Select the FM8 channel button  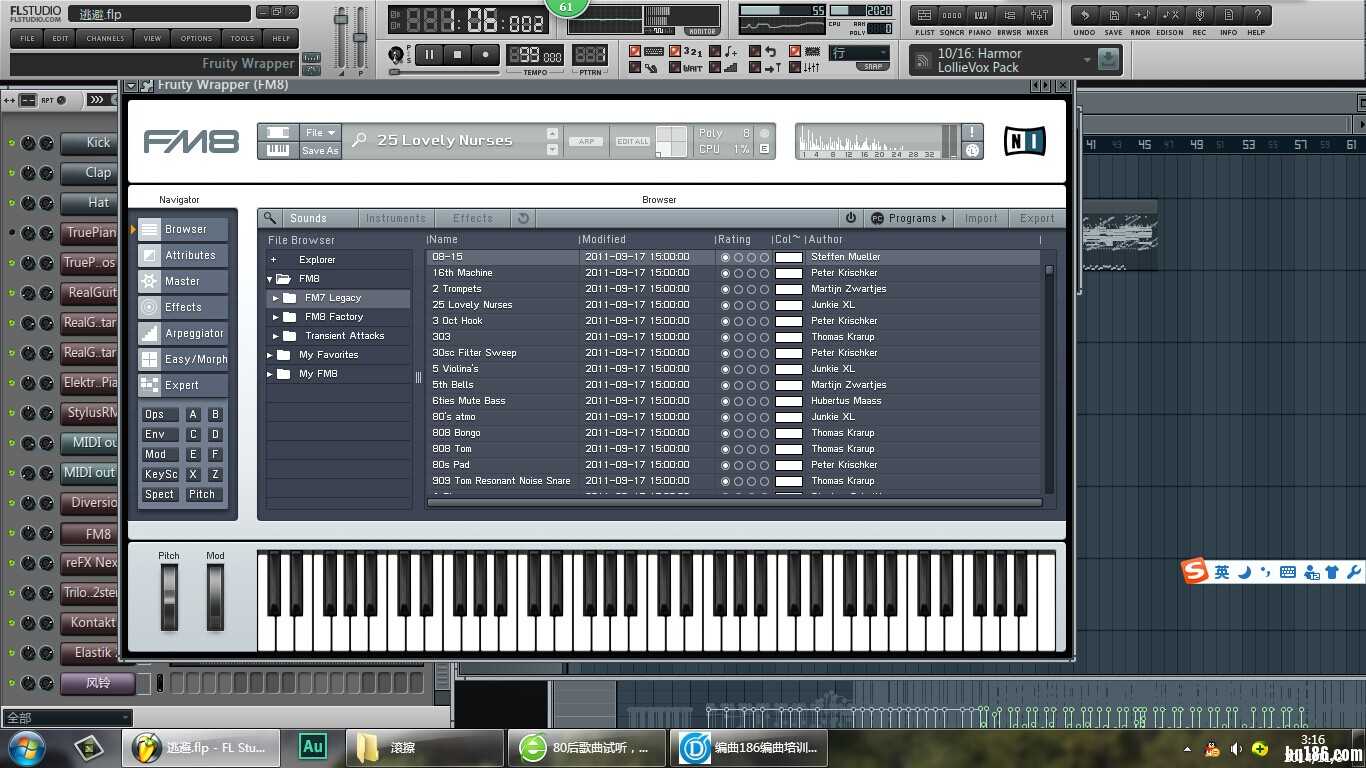[90, 534]
